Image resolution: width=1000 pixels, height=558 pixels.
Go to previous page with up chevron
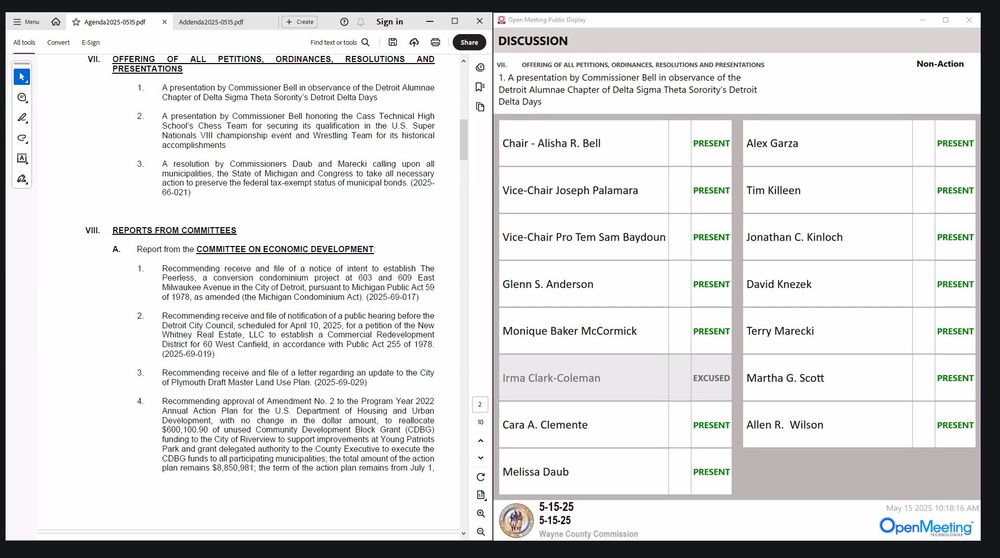(480, 441)
